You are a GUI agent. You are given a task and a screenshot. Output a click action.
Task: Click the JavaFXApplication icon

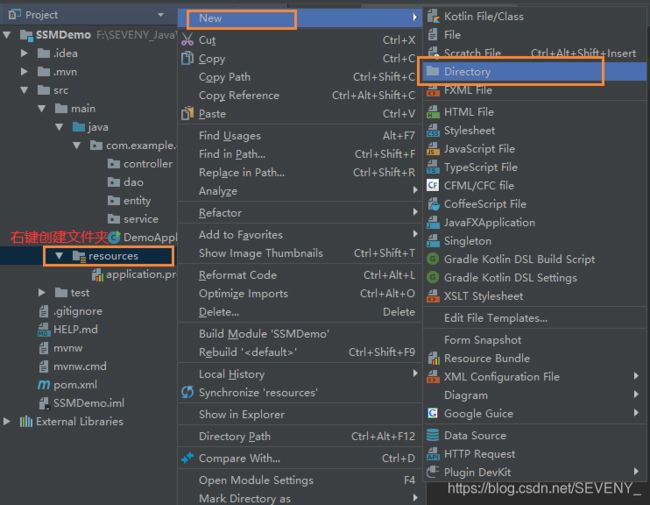pyautogui.click(x=433, y=223)
